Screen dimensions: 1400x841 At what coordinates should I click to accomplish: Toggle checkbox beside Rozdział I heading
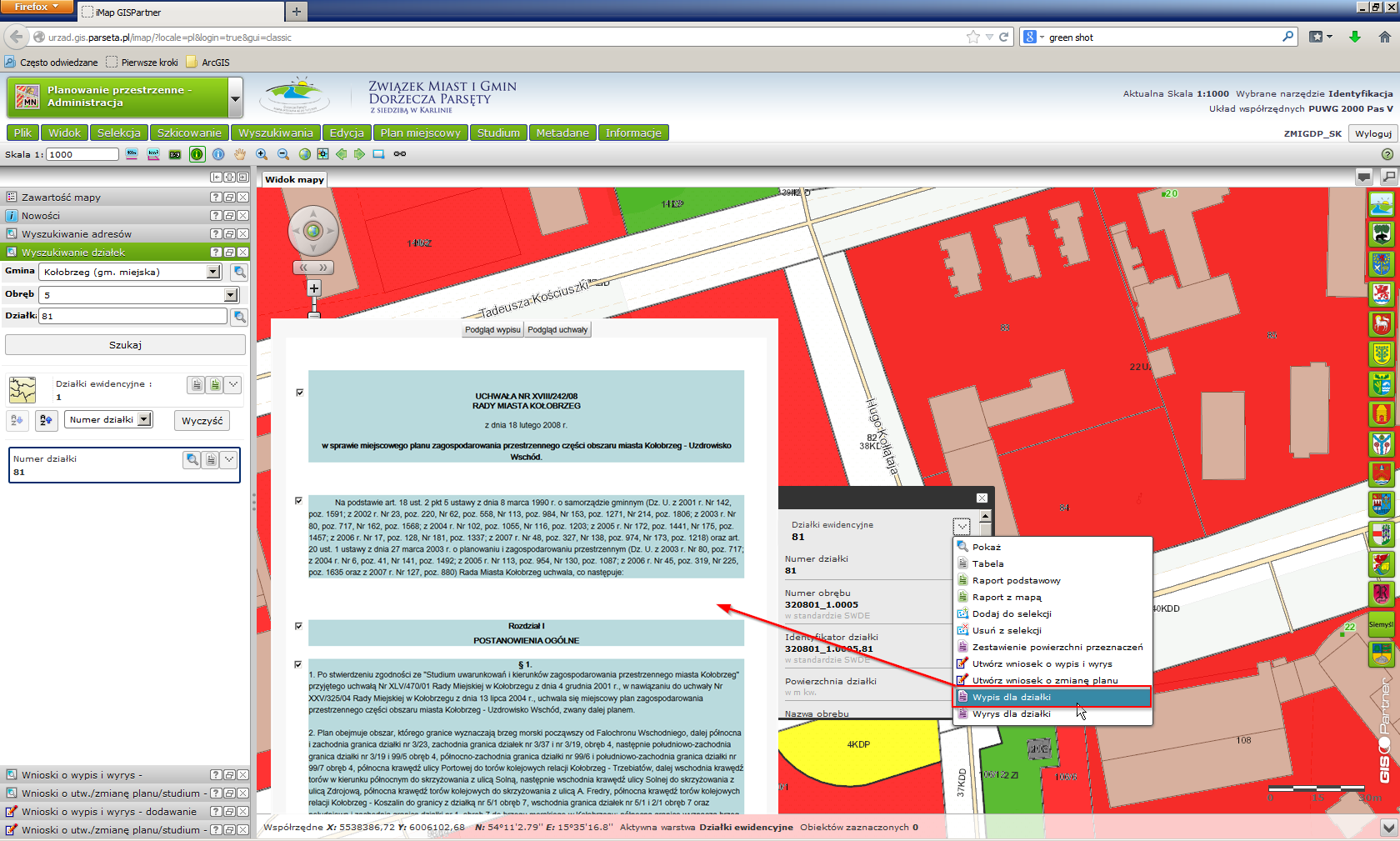click(298, 626)
